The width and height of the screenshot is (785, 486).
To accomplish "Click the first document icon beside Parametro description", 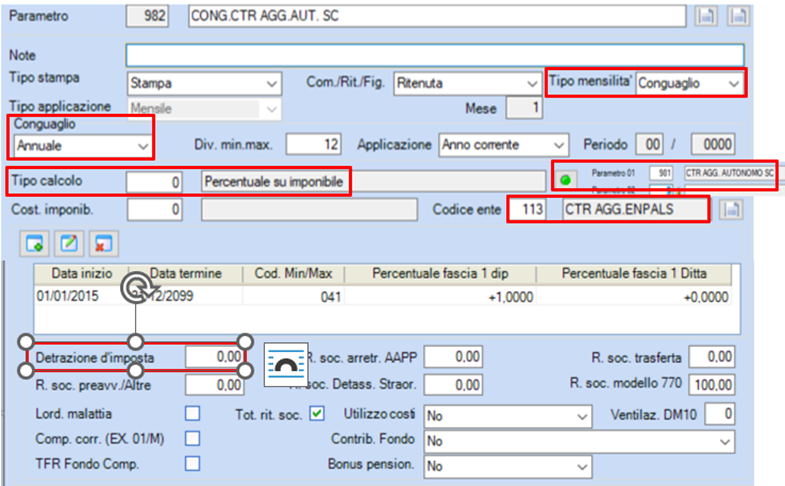I will pos(706,16).
